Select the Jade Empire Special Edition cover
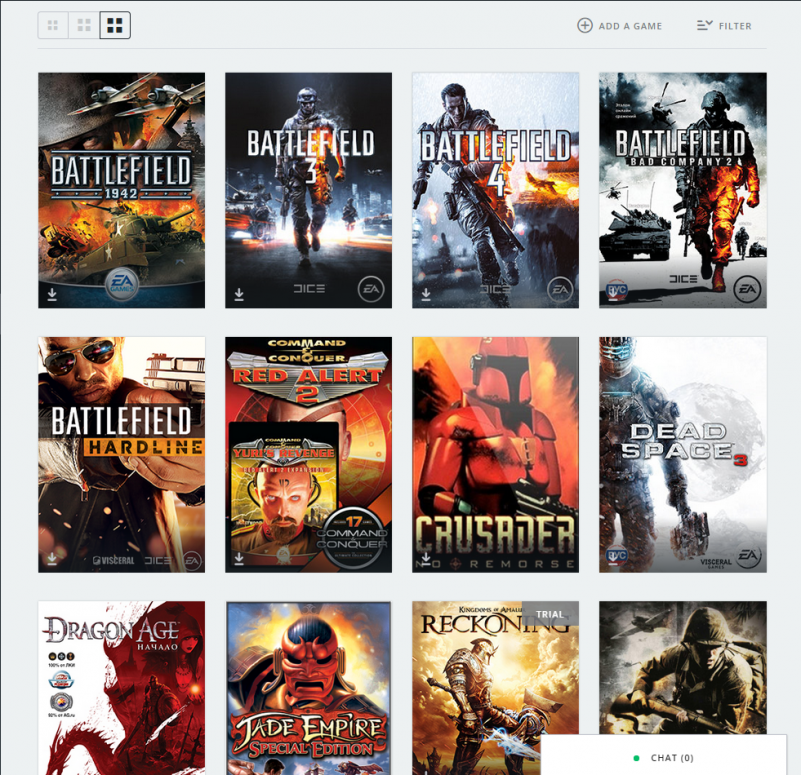Image resolution: width=801 pixels, height=775 pixels. (x=308, y=688)
